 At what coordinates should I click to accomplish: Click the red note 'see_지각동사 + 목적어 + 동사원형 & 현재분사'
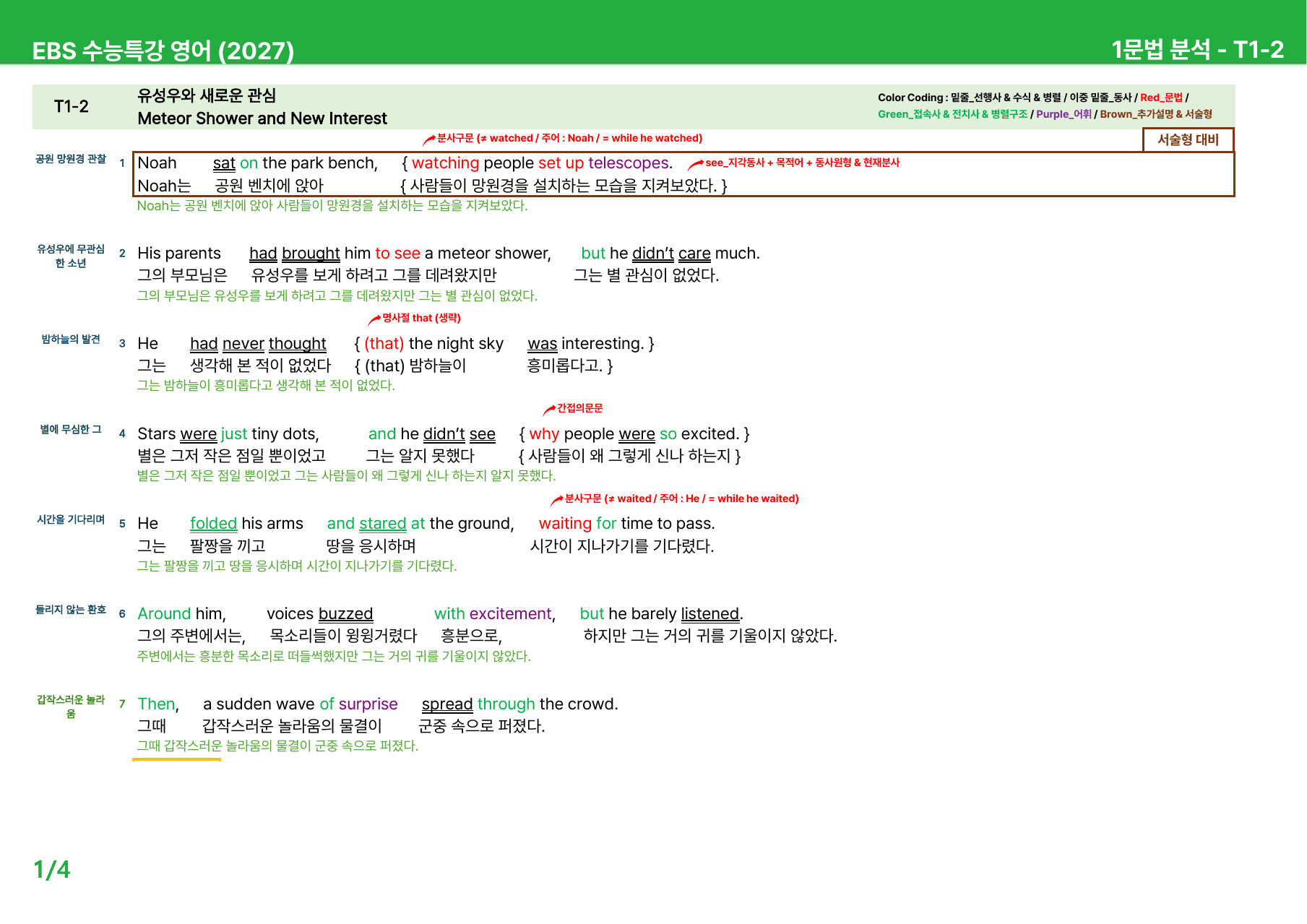point(802,163)
